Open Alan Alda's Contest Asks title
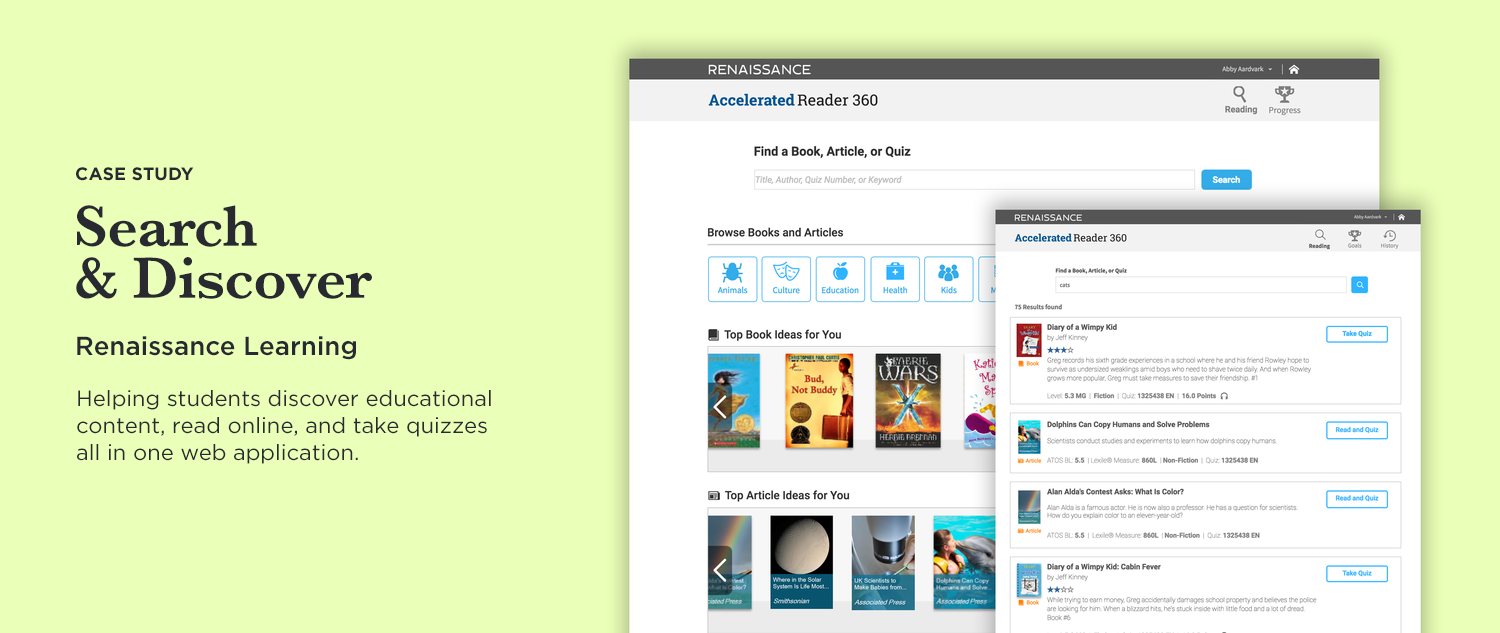 pos(1115,492)
